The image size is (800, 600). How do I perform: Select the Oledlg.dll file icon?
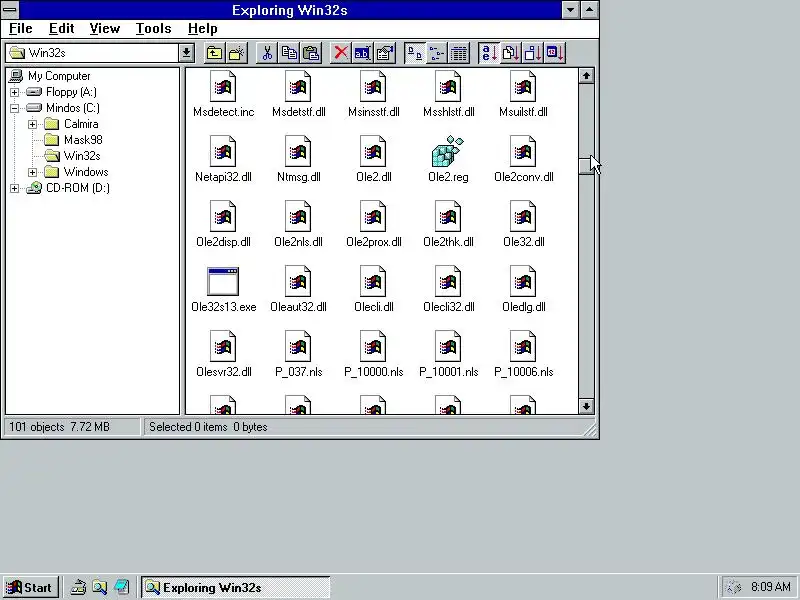click(523, 281)
